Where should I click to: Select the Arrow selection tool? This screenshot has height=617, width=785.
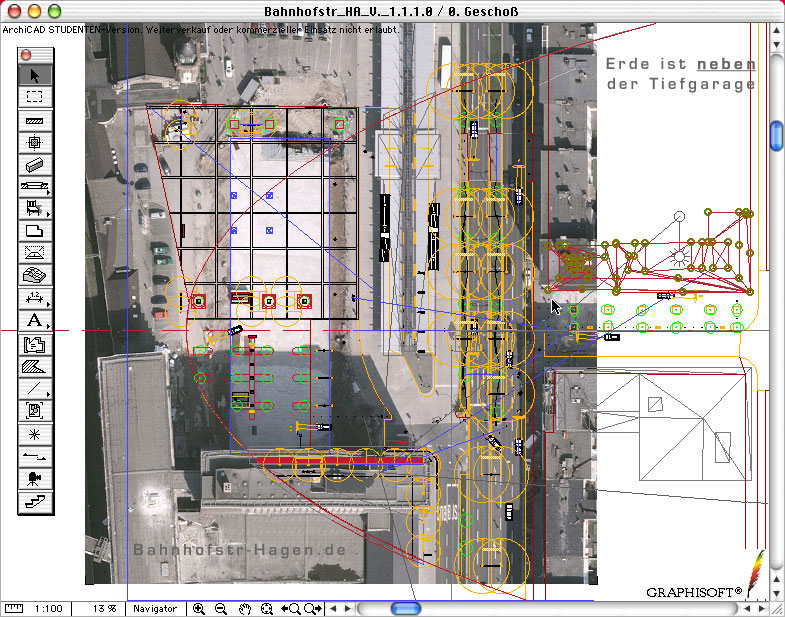tap(35, 74)
